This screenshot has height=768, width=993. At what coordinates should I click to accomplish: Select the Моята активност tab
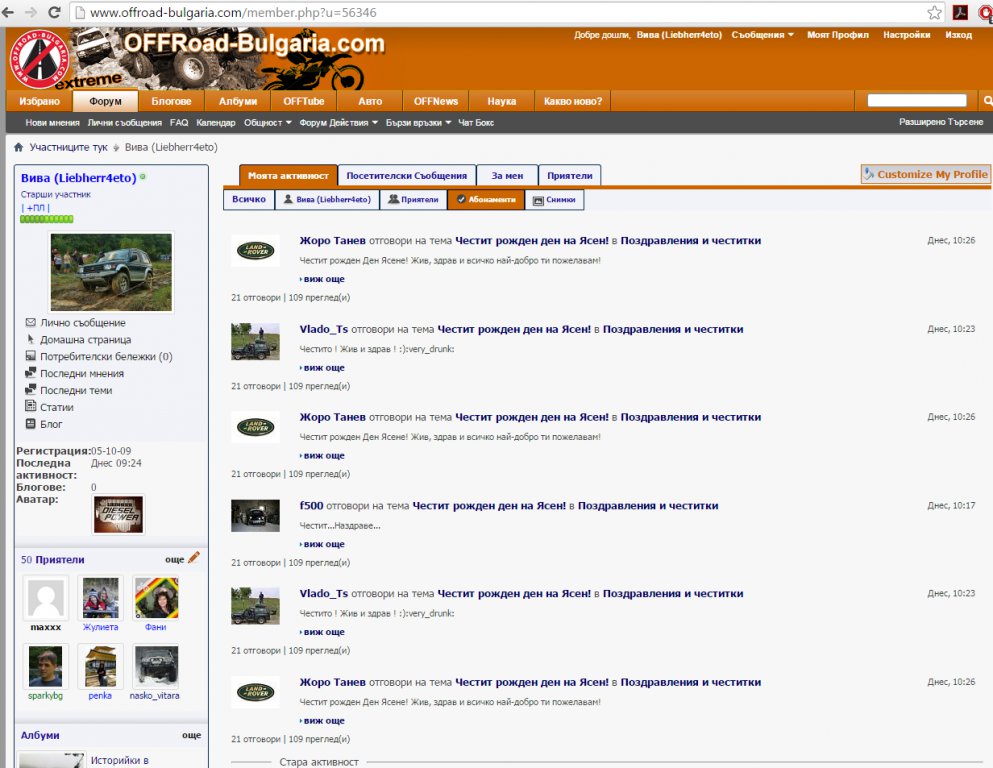[288, 175]
